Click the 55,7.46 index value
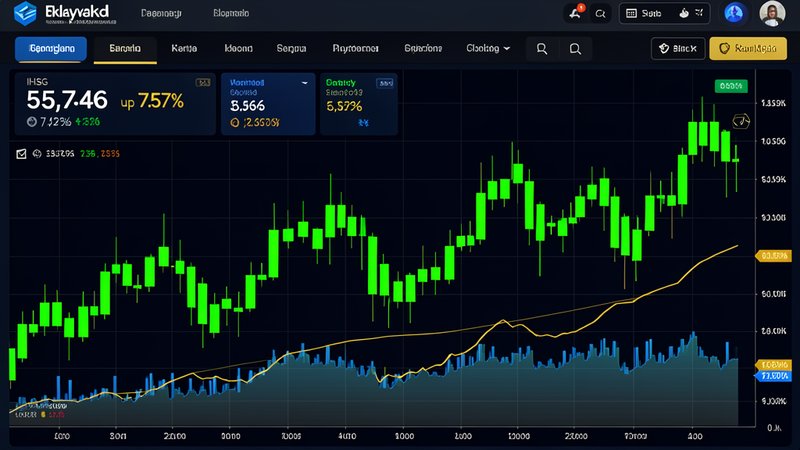This screenshot has width=800, height=450. [67, 100]
